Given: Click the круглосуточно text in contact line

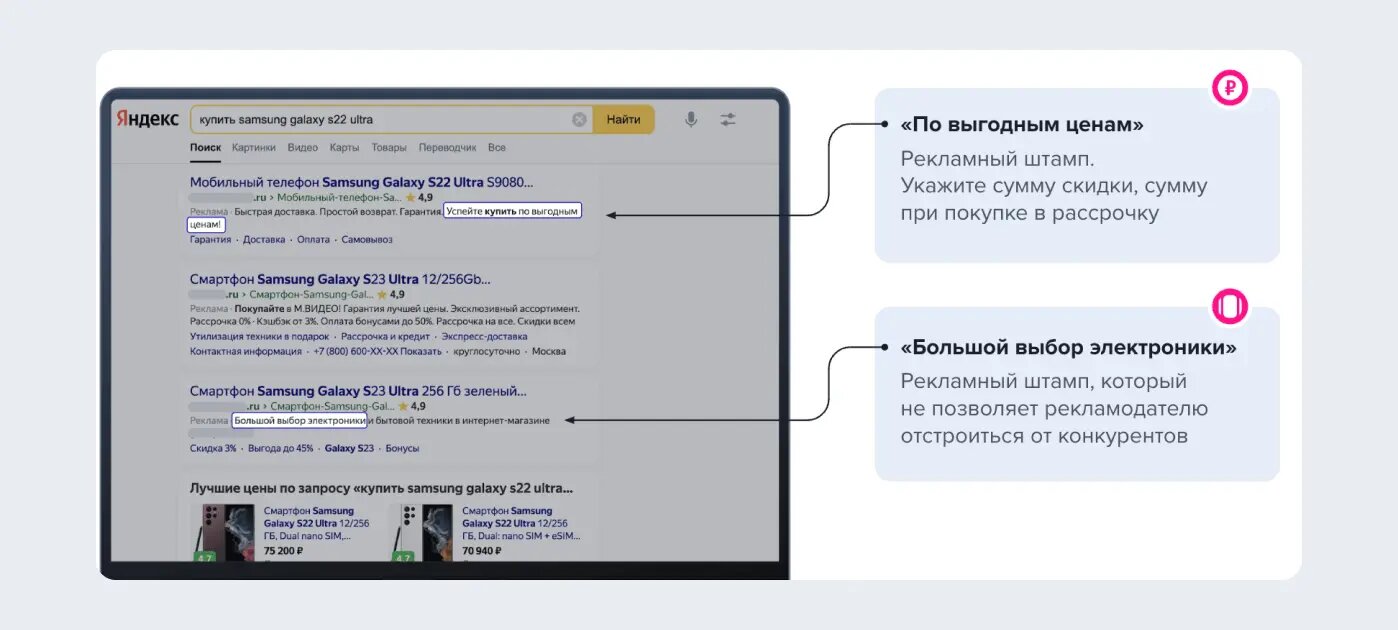Looking at the screenshot, I should (487, 352).
